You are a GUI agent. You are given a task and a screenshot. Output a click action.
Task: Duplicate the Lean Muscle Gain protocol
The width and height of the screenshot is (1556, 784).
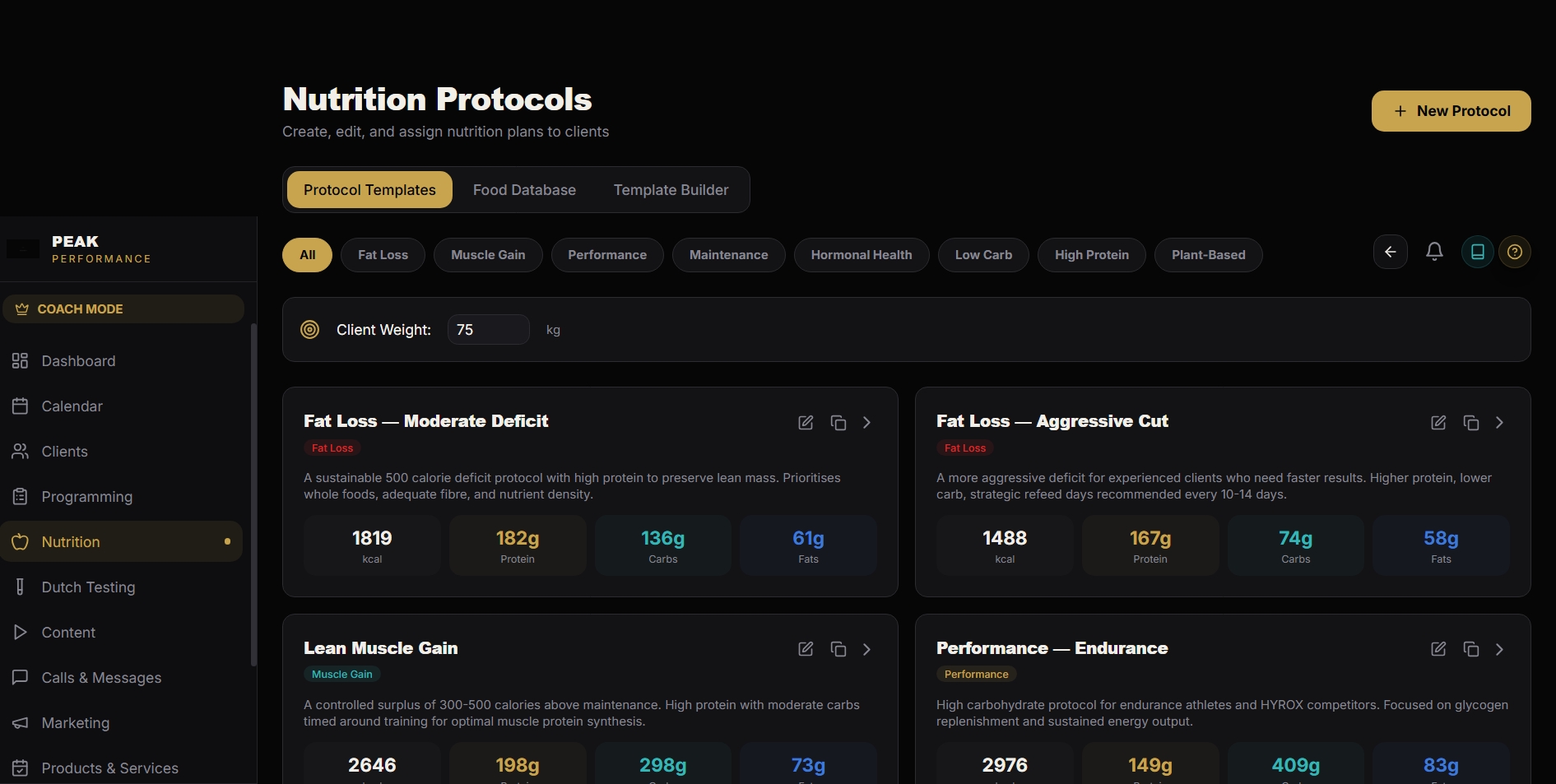click(x=838, y=649)
